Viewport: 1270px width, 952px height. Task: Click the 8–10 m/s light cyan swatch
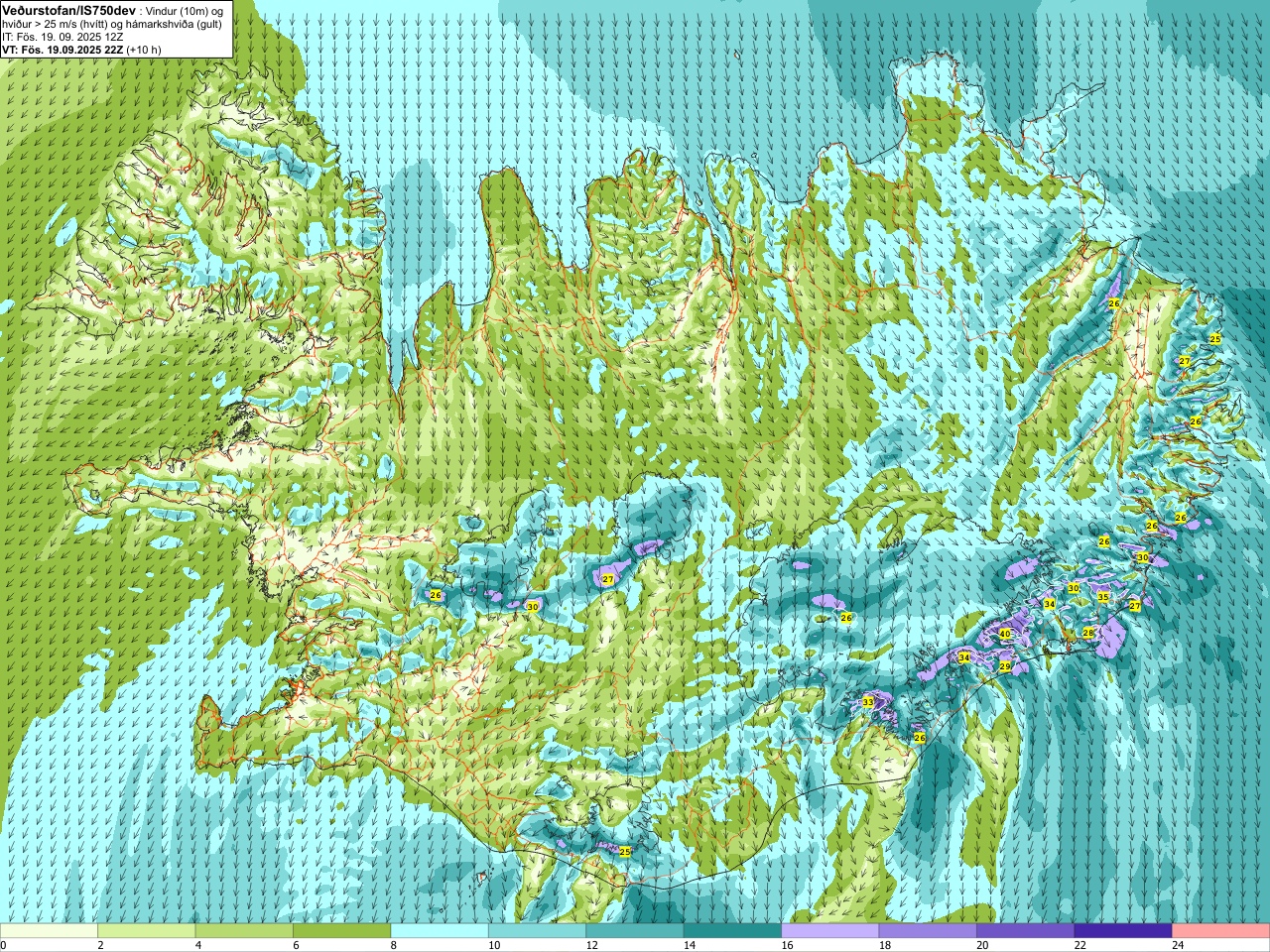pos(440,931)
